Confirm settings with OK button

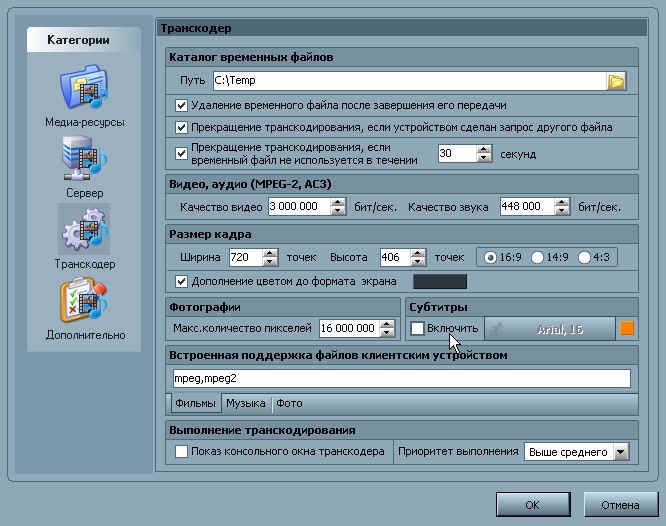(533, 505)
